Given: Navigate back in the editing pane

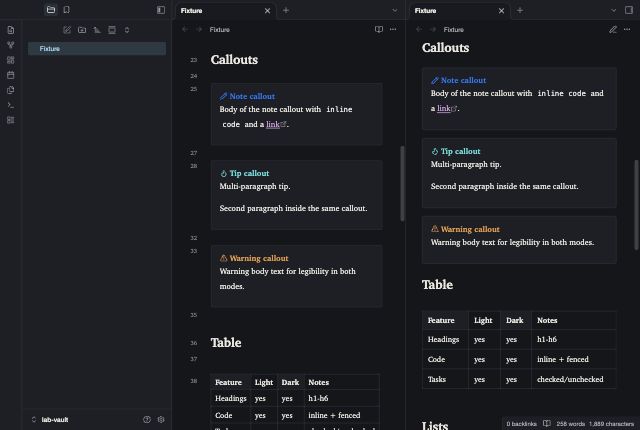Looking at the screenshot, I should 185,29.
